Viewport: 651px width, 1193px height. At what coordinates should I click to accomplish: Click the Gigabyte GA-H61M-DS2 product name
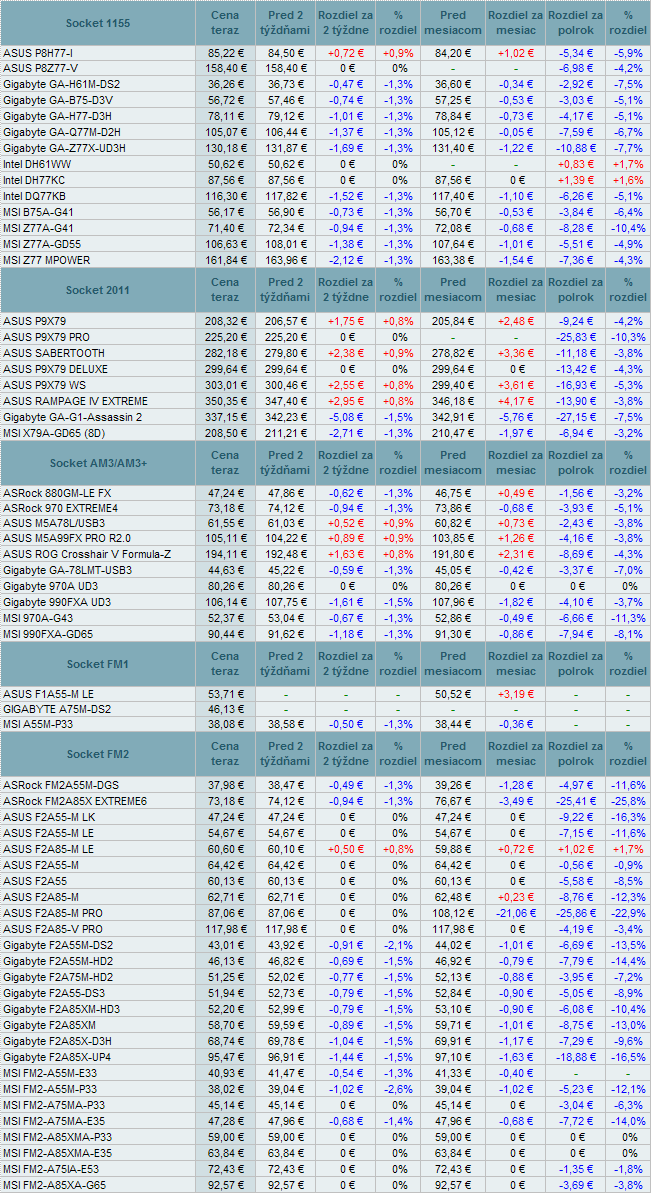tap(62, 84)
